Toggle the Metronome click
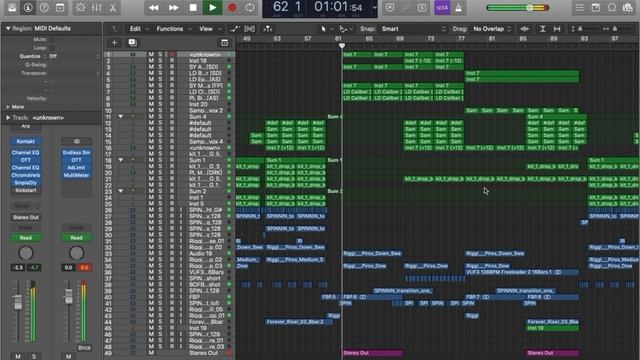This screenshot has width=640, height=360. (459, 8)
